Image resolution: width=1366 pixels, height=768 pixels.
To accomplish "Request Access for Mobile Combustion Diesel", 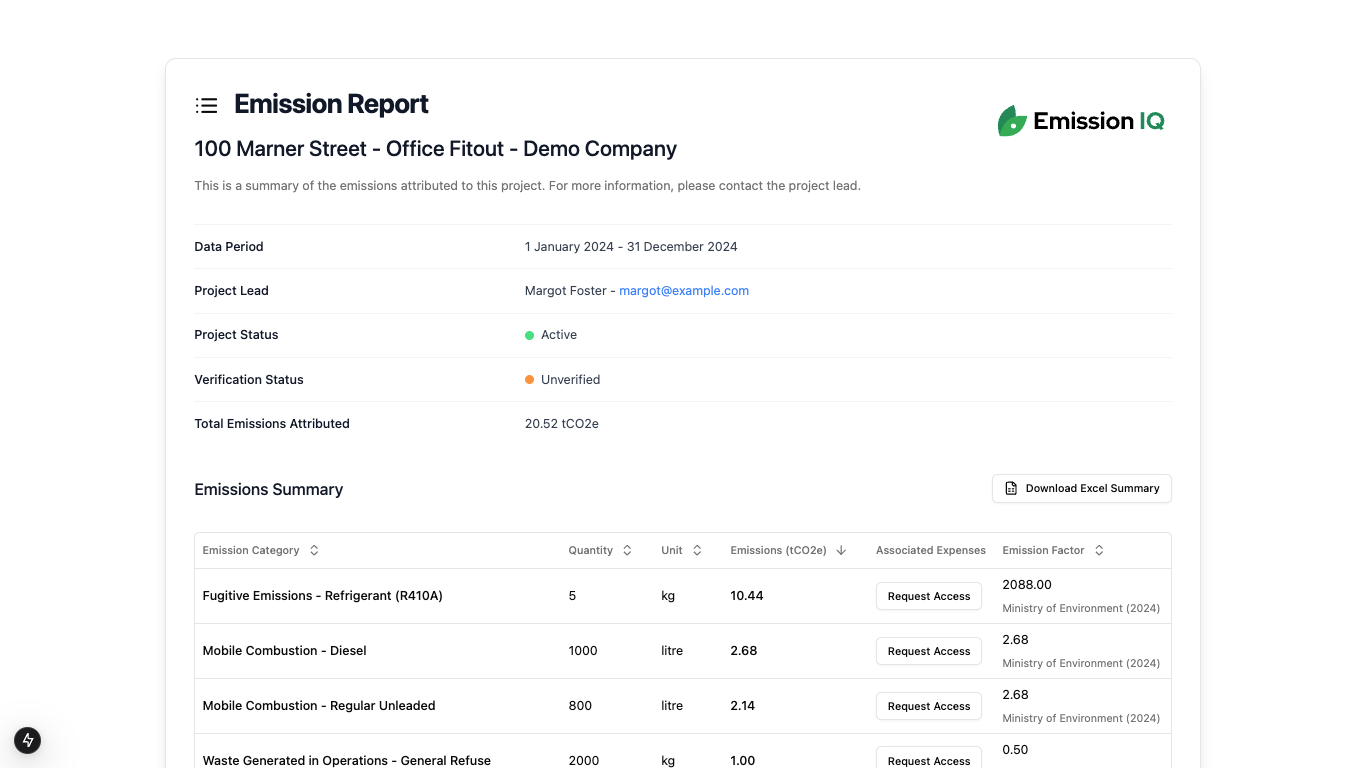I will (929, 651).
